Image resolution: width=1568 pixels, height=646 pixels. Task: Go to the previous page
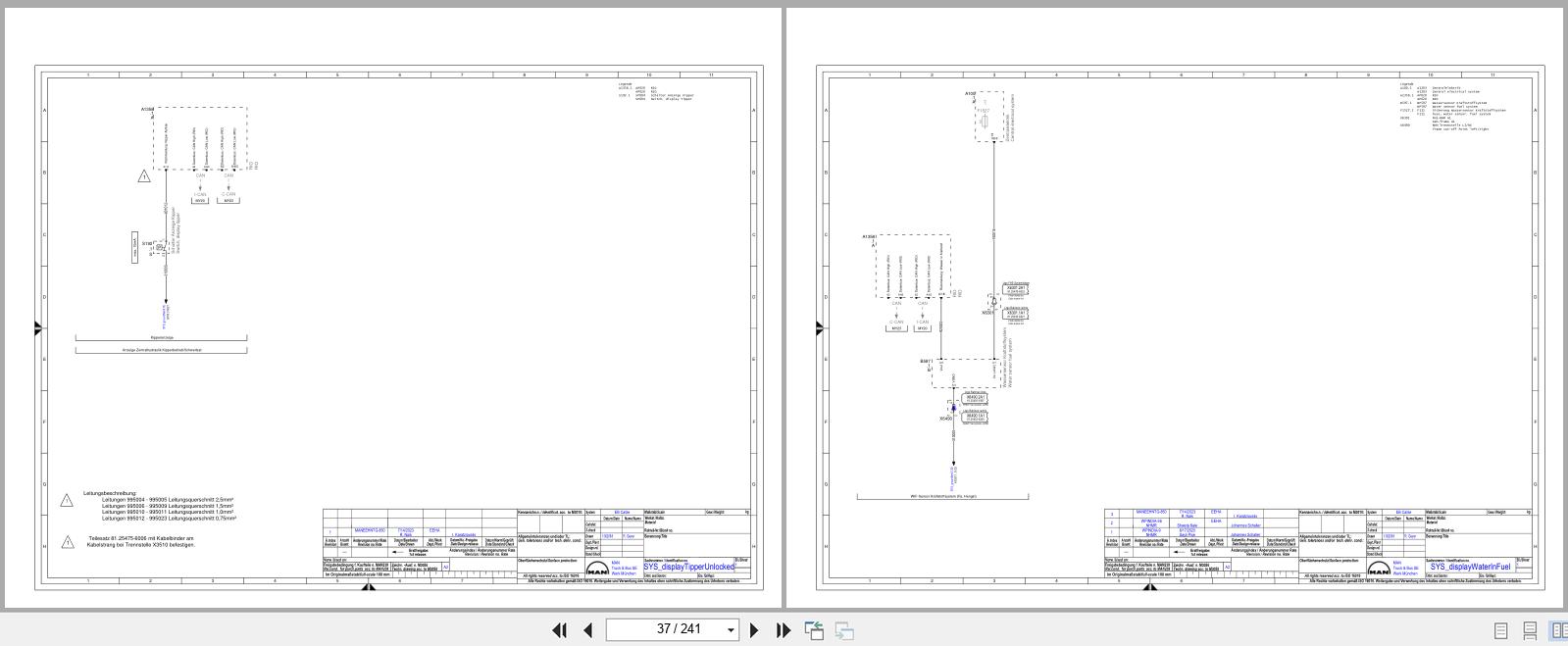(x=588, y=630)
